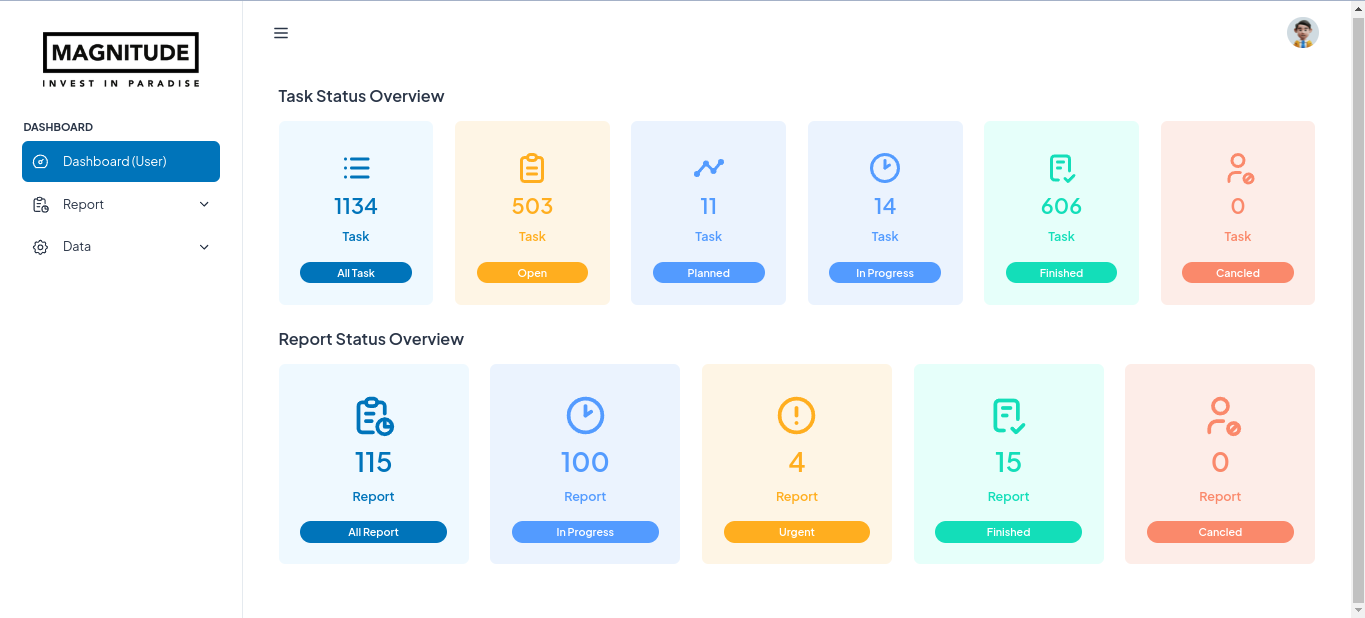The width and height of the screenshot is (1365, 618).
Task: Click the list icon on the 1134 task card
Action: (356, 167)
